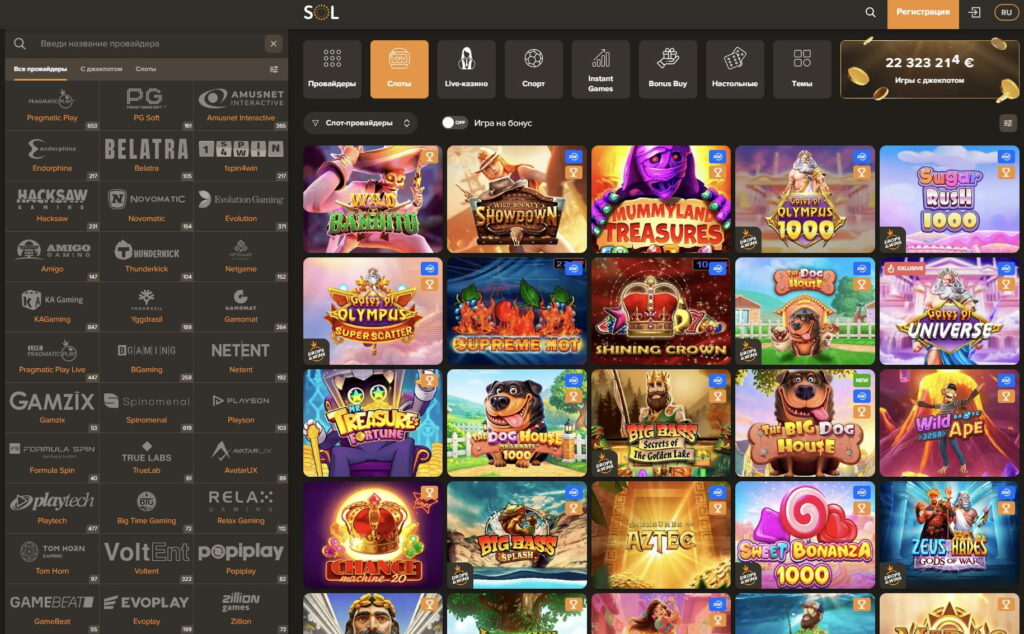The image size is (1024, 634).
Task: Open the Live-казино category tile
Action: click(466, 69)
